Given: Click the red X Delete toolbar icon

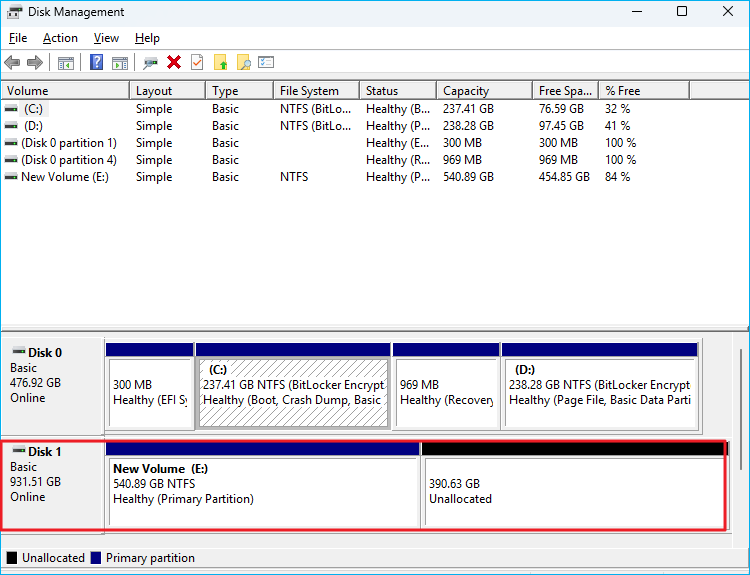Looking at the screenshot, I should pos(174,63).
